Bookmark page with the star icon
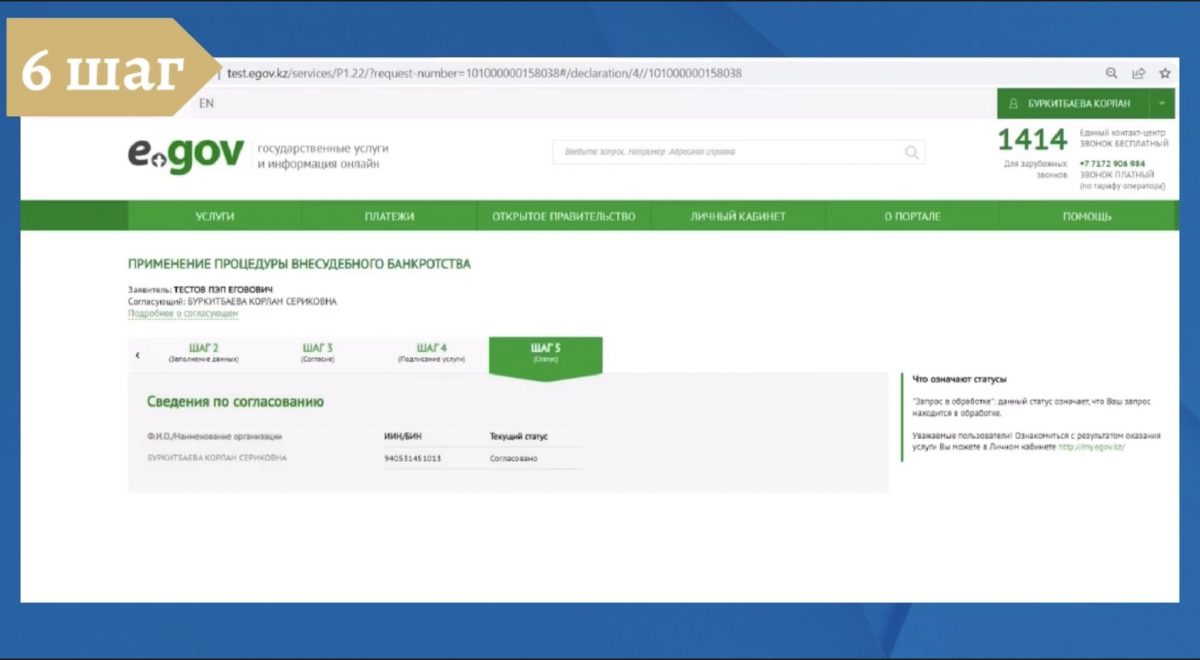The height and width of the screenshot is (660, 1200). 1165,73
